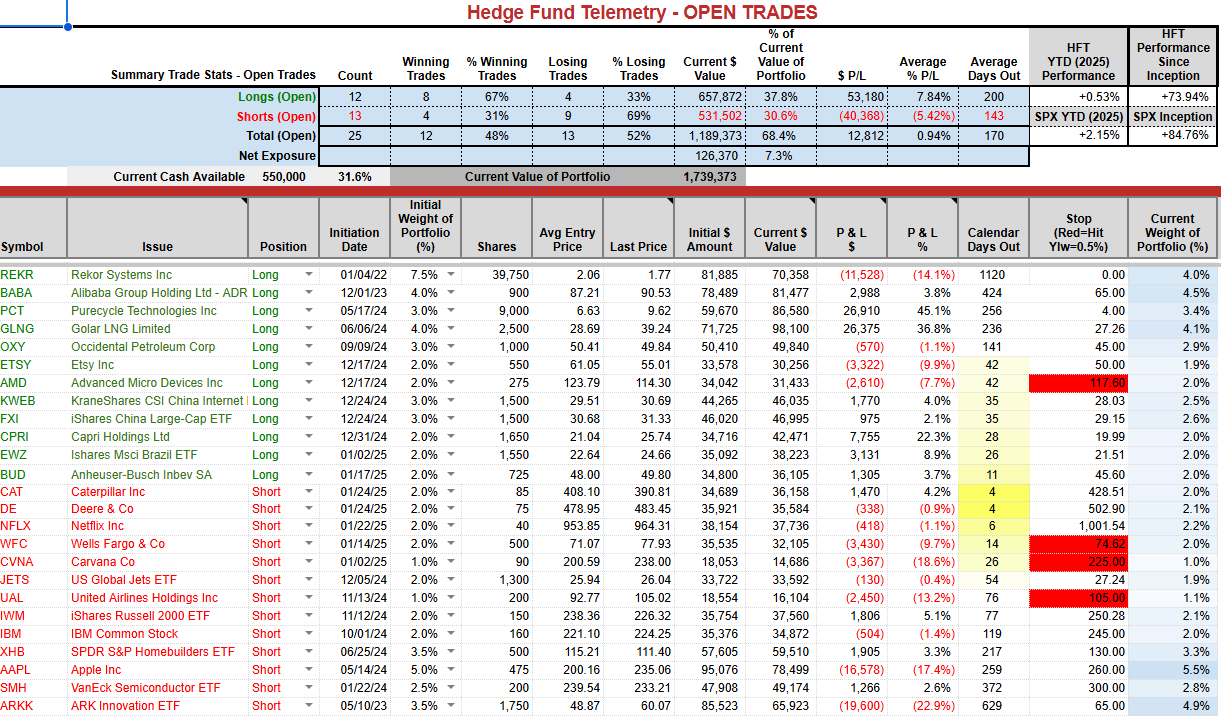
Task: Select the Shorts (Open) summary label
Action: click(275, 116)
